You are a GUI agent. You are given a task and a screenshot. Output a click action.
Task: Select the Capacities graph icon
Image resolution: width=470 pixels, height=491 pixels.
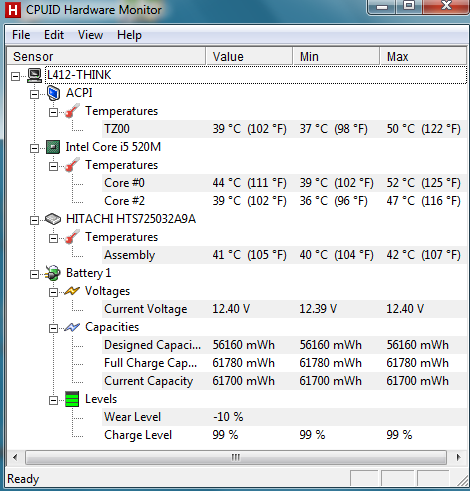72,327
